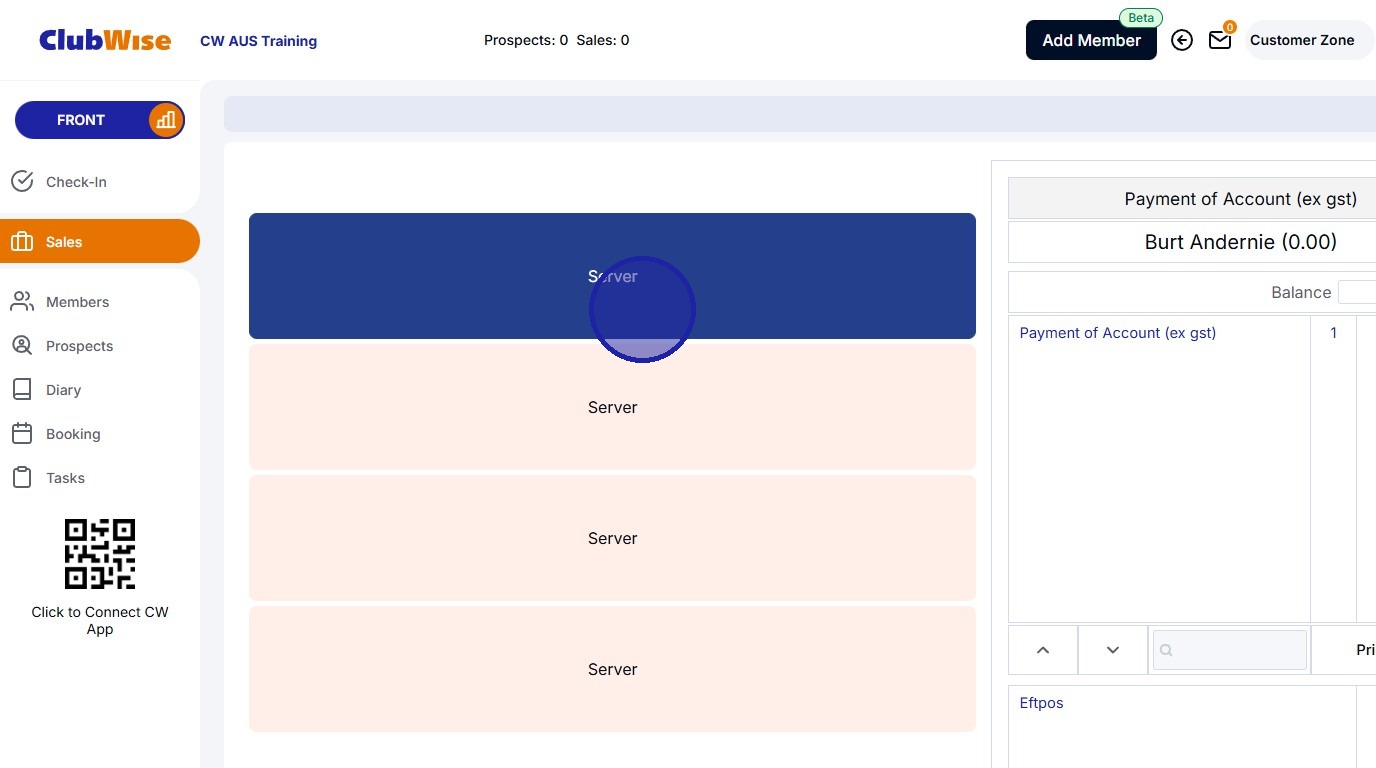Image resolution: width=1376 pixels, height=768 pixels.
Task: Click the ClubWise logo
Action: pos(105,40)
